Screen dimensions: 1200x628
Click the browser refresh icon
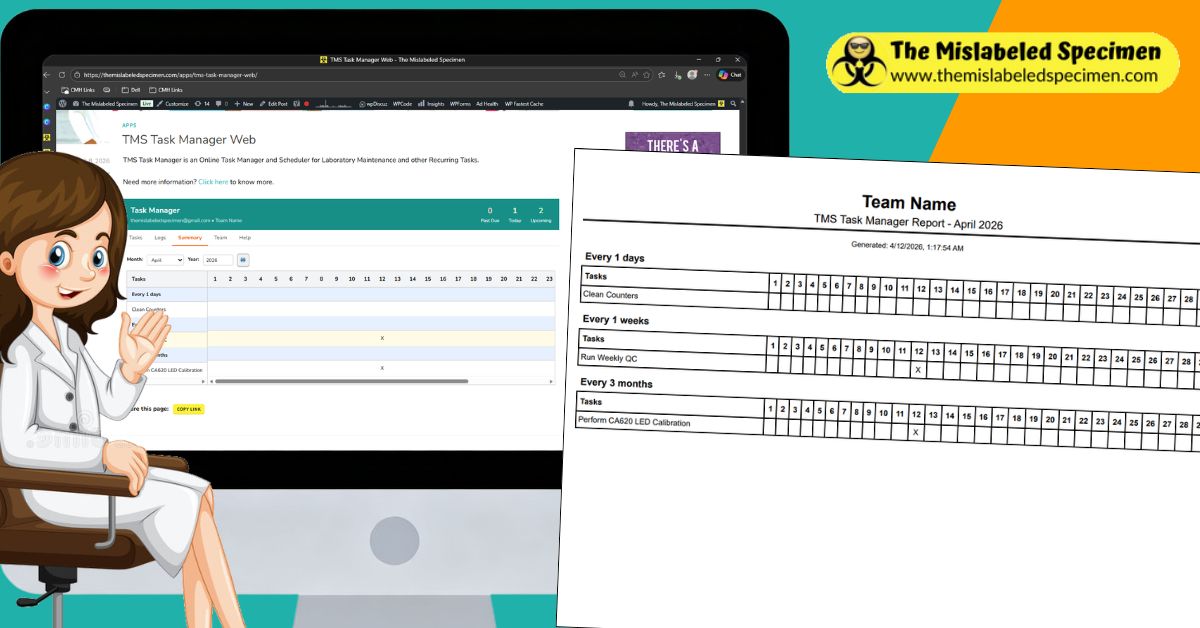62,75
